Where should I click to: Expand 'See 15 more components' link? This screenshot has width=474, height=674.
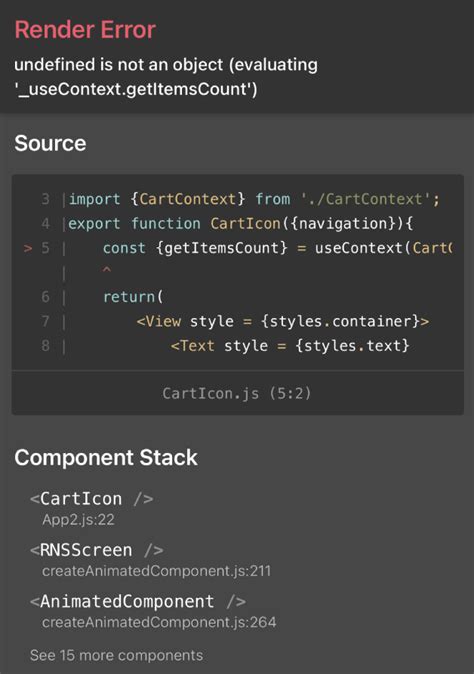click(x=116, y=655)
